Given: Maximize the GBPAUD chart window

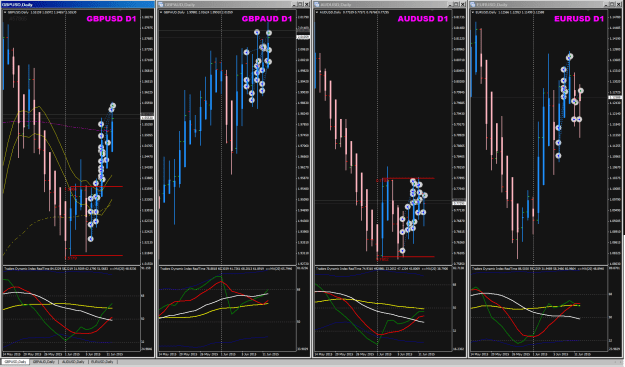Looking at the screenshot, I should click(x=300, y=4).
